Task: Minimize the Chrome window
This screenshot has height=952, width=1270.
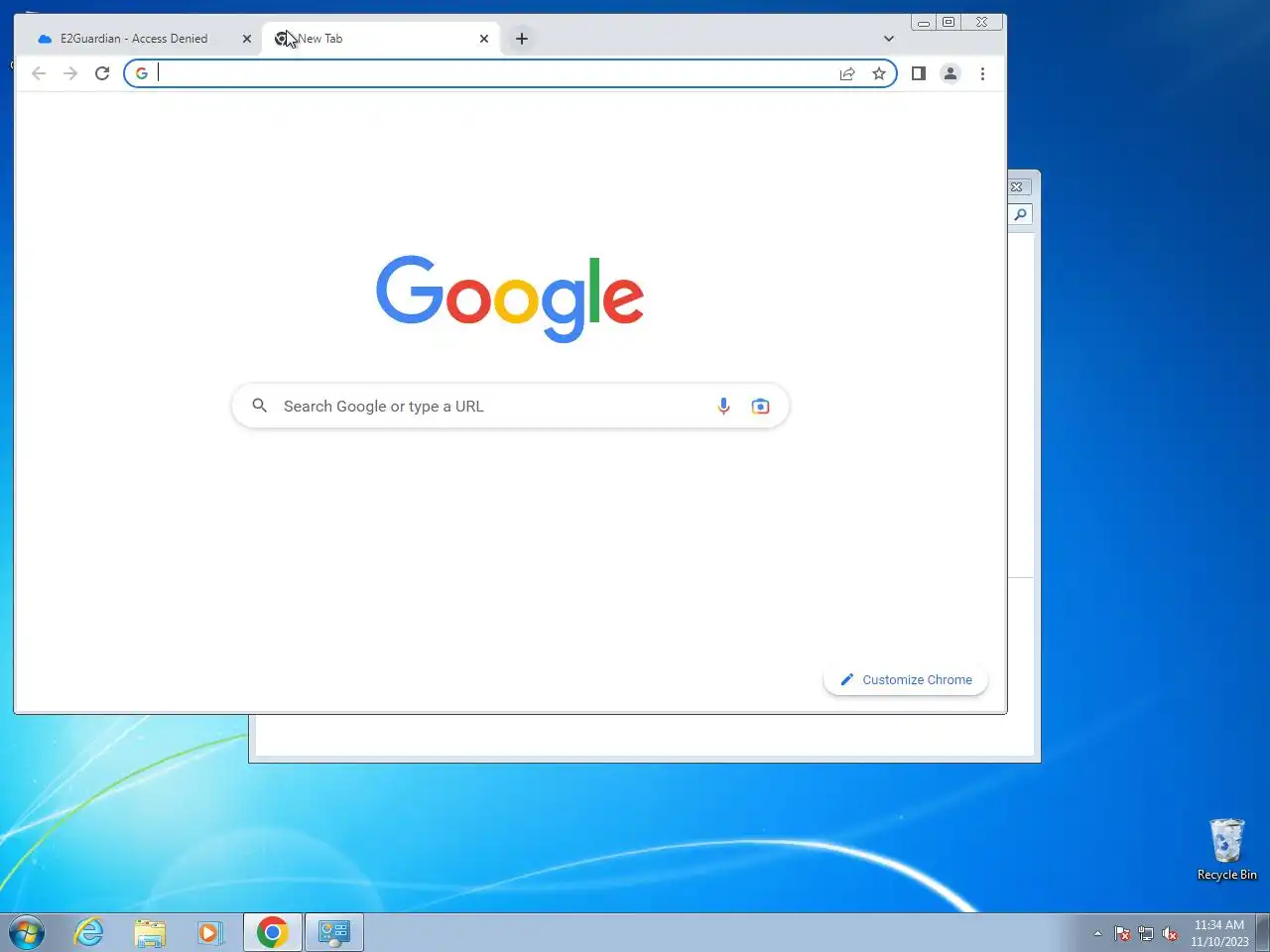Action: tap(924, 22)
